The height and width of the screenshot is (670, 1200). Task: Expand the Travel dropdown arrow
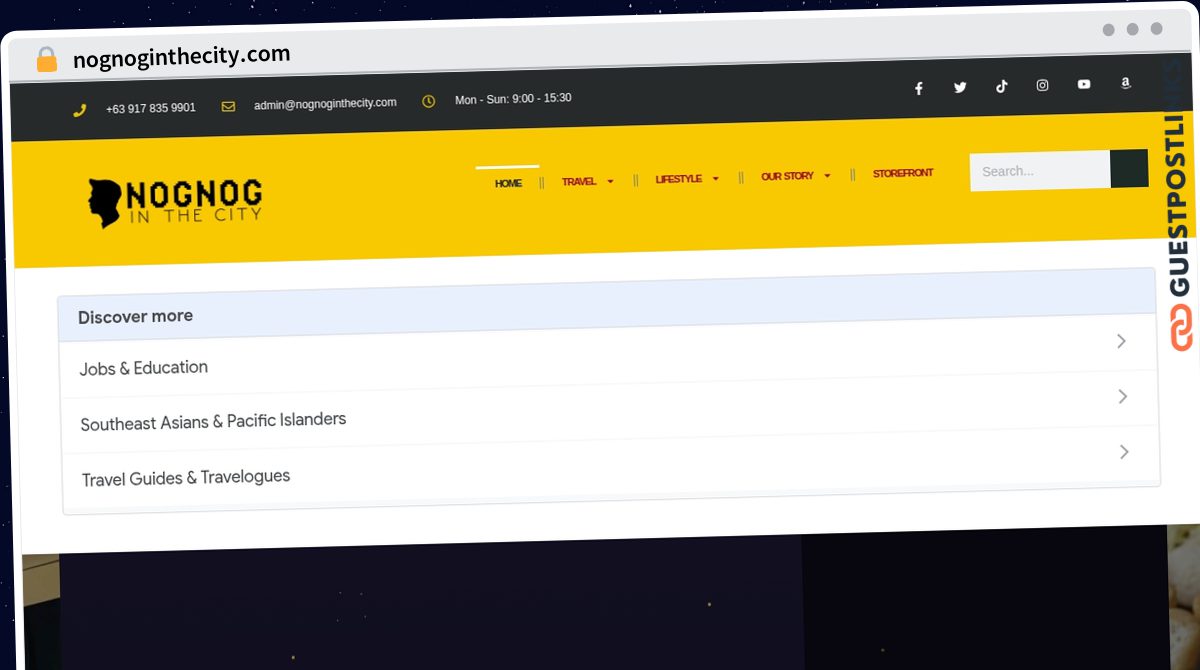pyautogui.click(x=610, y=181)
